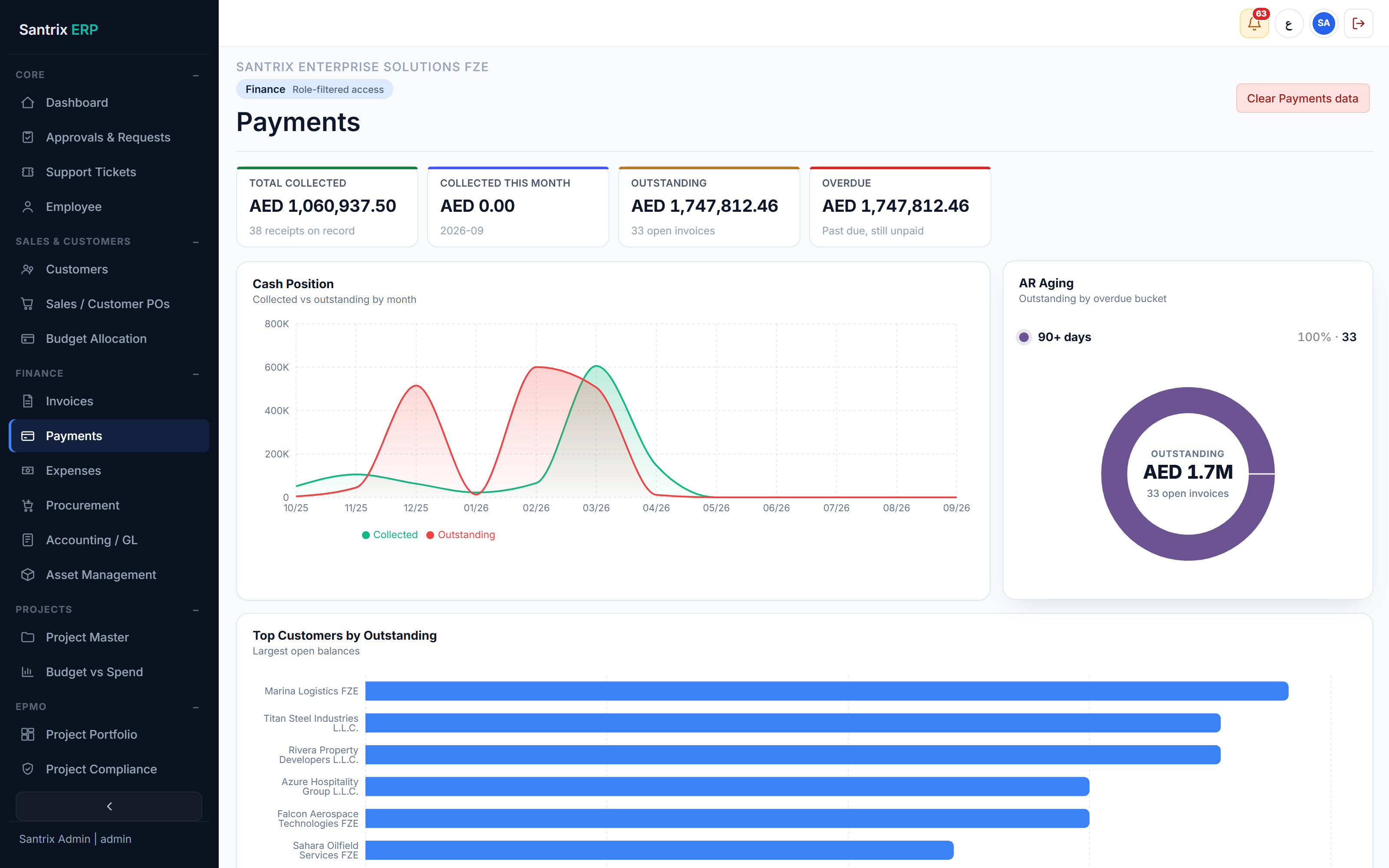
Task: Collapse the CORE sidebar section
Action: (x=196, y=75)
